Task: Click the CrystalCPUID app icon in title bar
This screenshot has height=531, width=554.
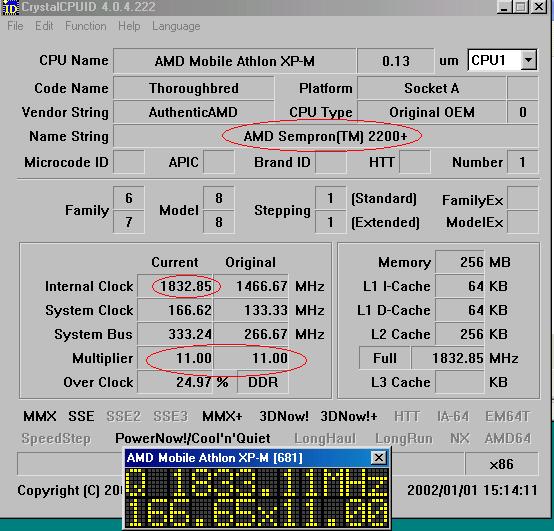Action: (11, 7)
